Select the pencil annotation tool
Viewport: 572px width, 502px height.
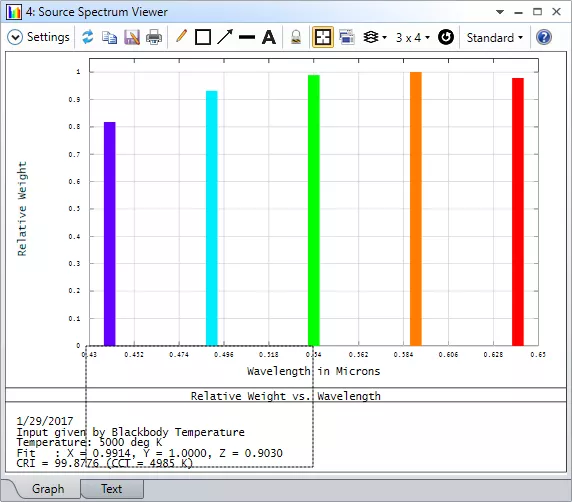tap(181, 36)
